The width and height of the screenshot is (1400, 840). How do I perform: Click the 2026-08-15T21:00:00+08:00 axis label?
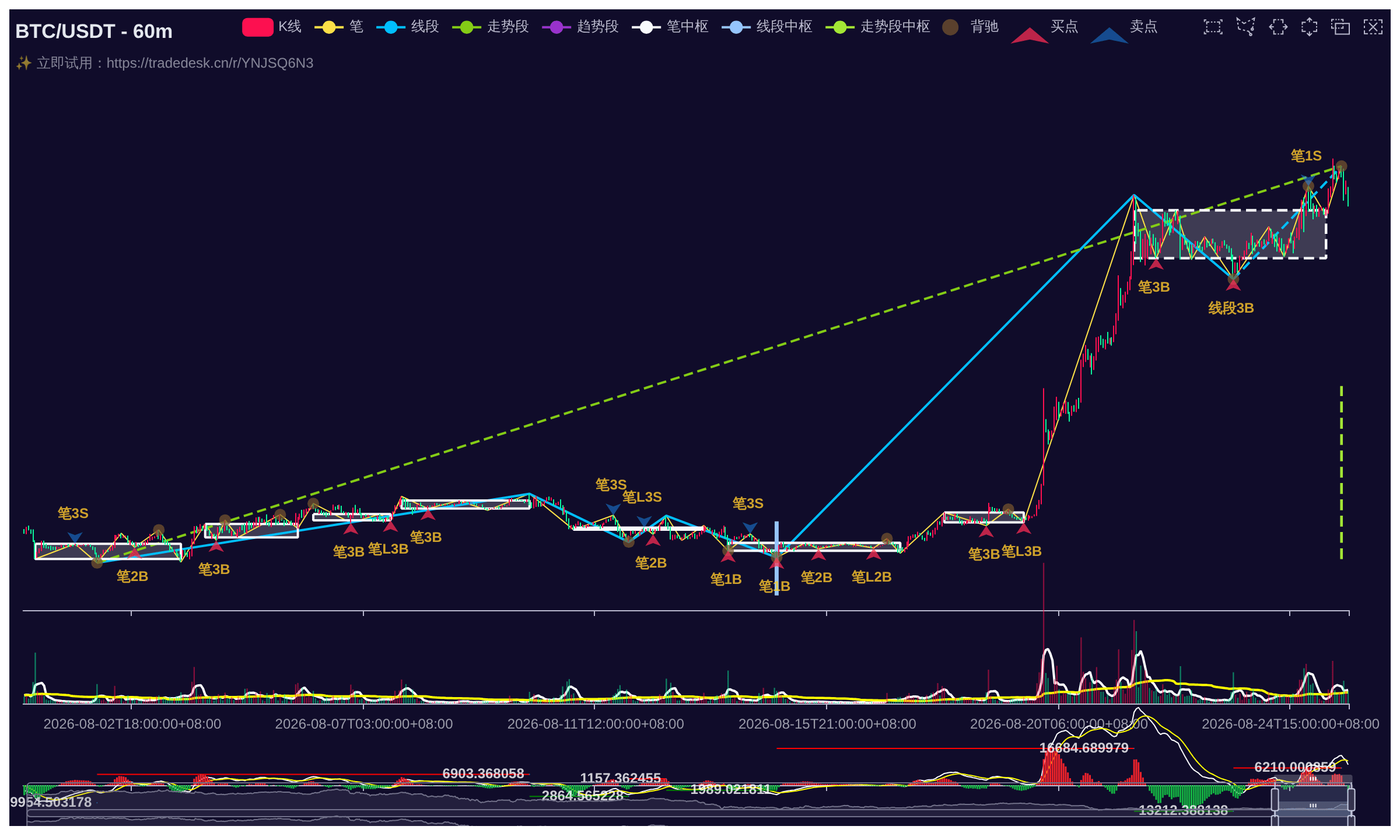[827, 724]
